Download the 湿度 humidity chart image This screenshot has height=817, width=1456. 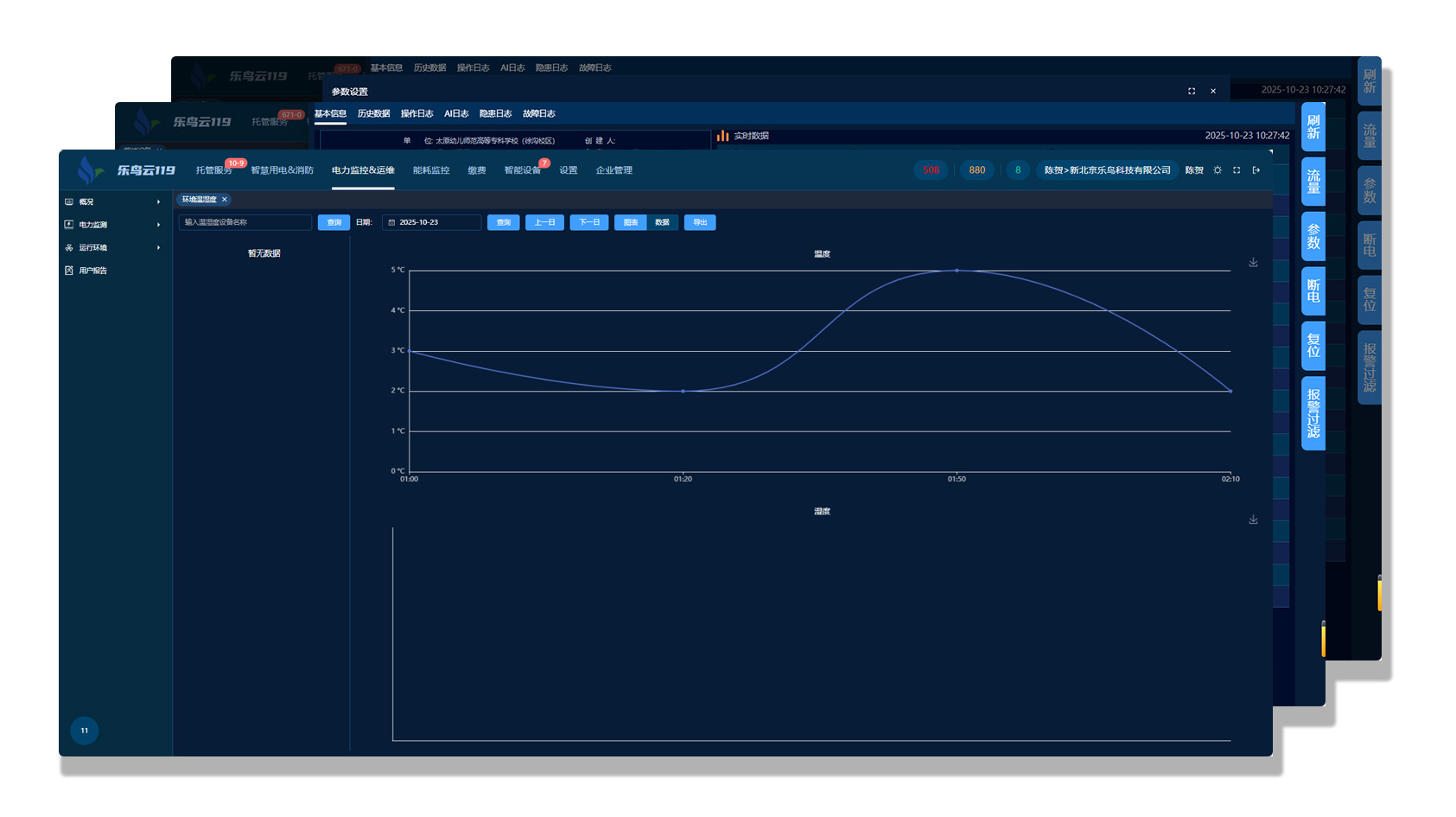[x=1253, y=520]
